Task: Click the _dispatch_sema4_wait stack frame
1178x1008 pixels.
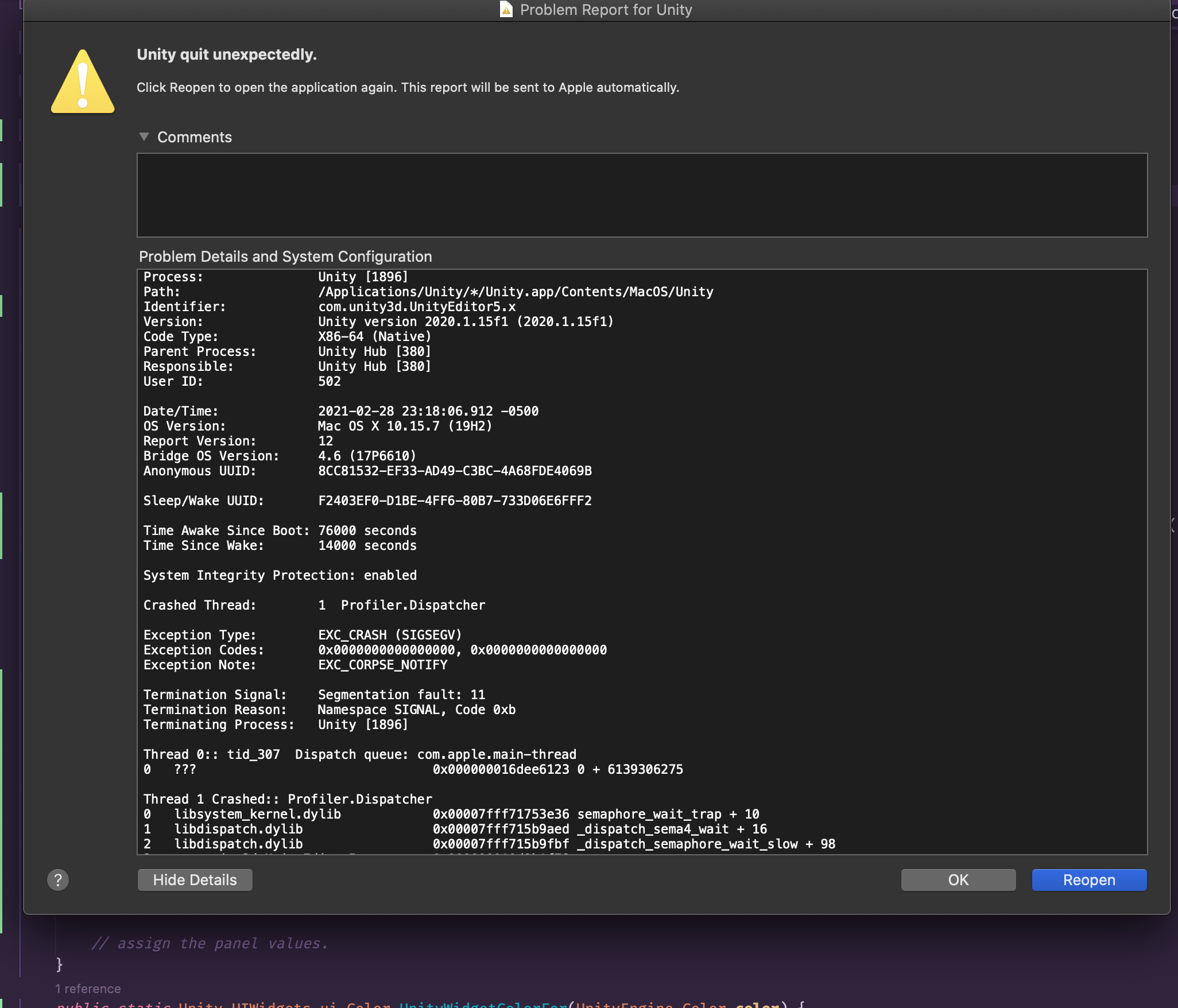Action: click(455, 829)
